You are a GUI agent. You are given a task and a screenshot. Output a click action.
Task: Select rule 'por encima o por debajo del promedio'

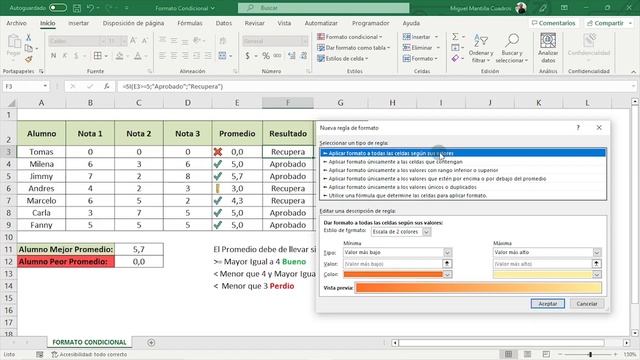click(463, 179)
